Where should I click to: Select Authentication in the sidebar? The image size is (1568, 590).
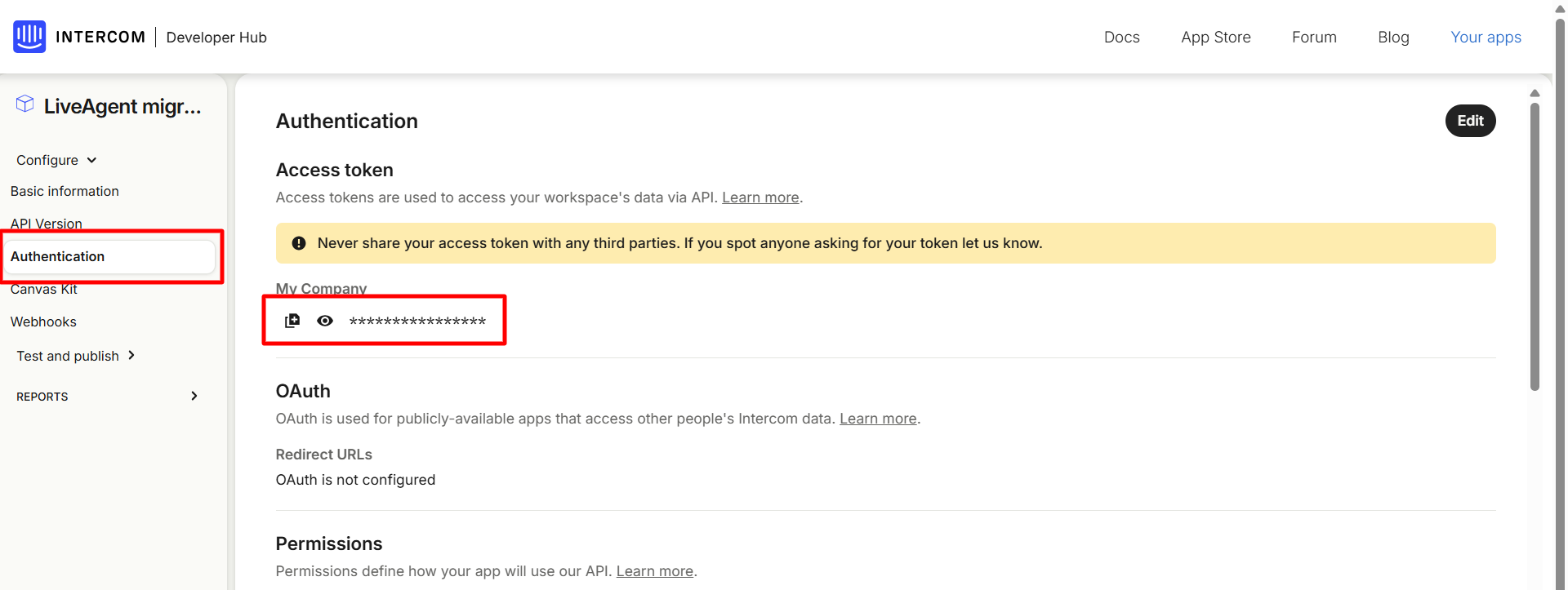(58, 256)
